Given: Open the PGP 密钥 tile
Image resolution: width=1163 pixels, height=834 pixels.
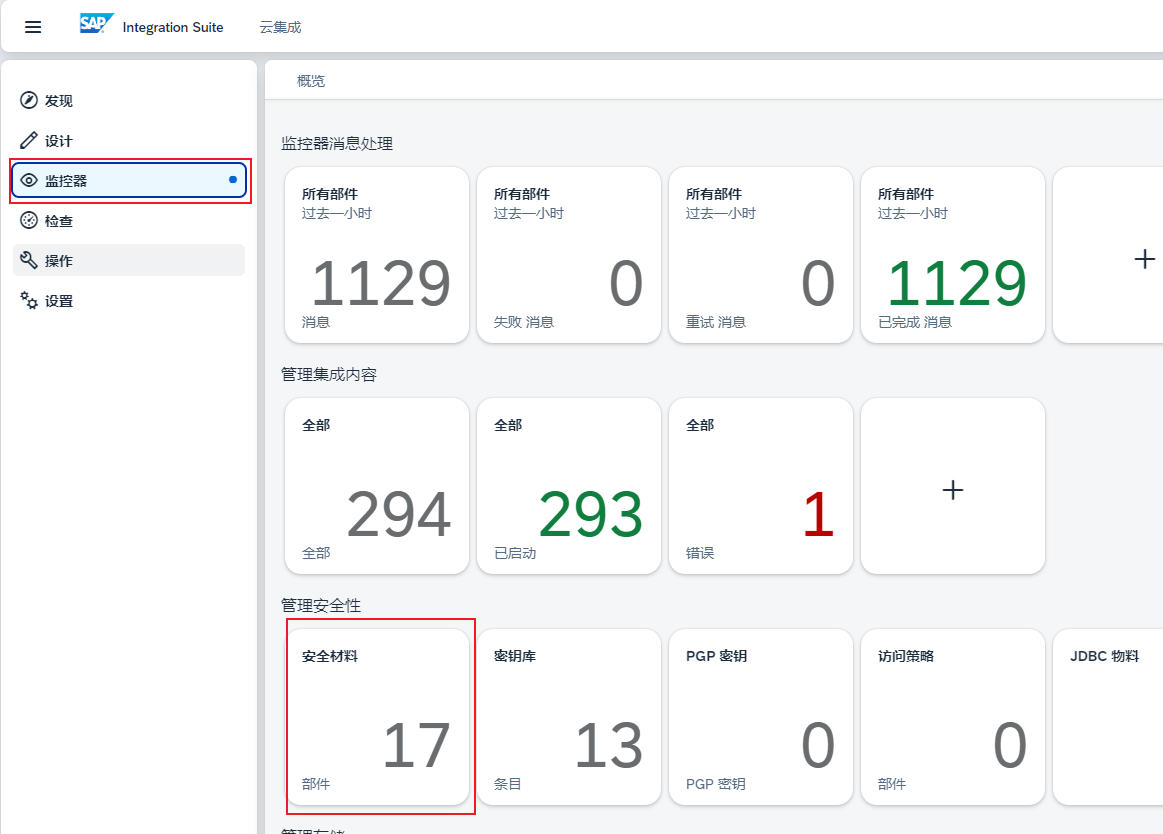Looking at the screenshot, I should point(760,716).
